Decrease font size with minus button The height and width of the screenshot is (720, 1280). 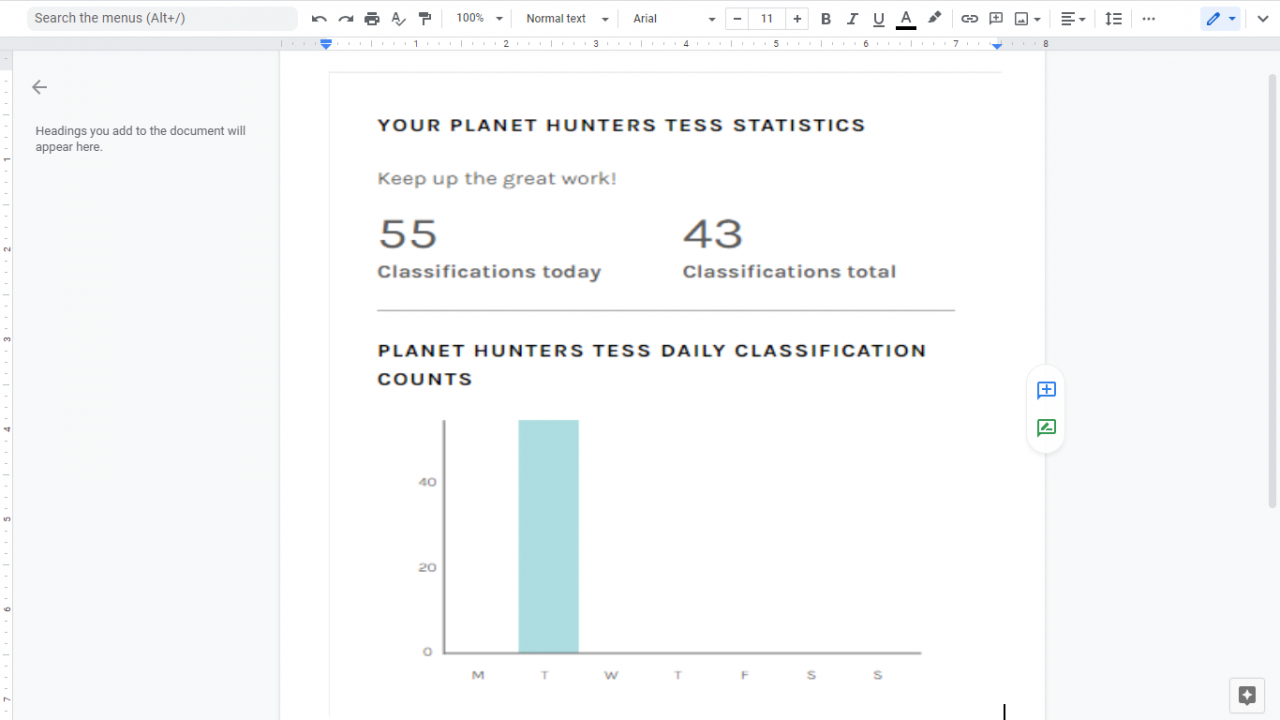(737, 18)
